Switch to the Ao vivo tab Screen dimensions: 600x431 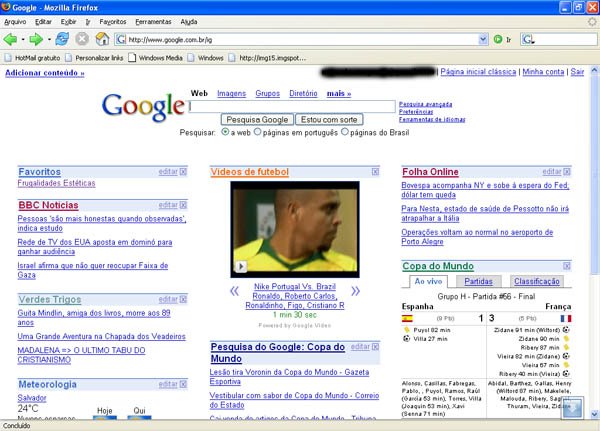click(428, 281)
